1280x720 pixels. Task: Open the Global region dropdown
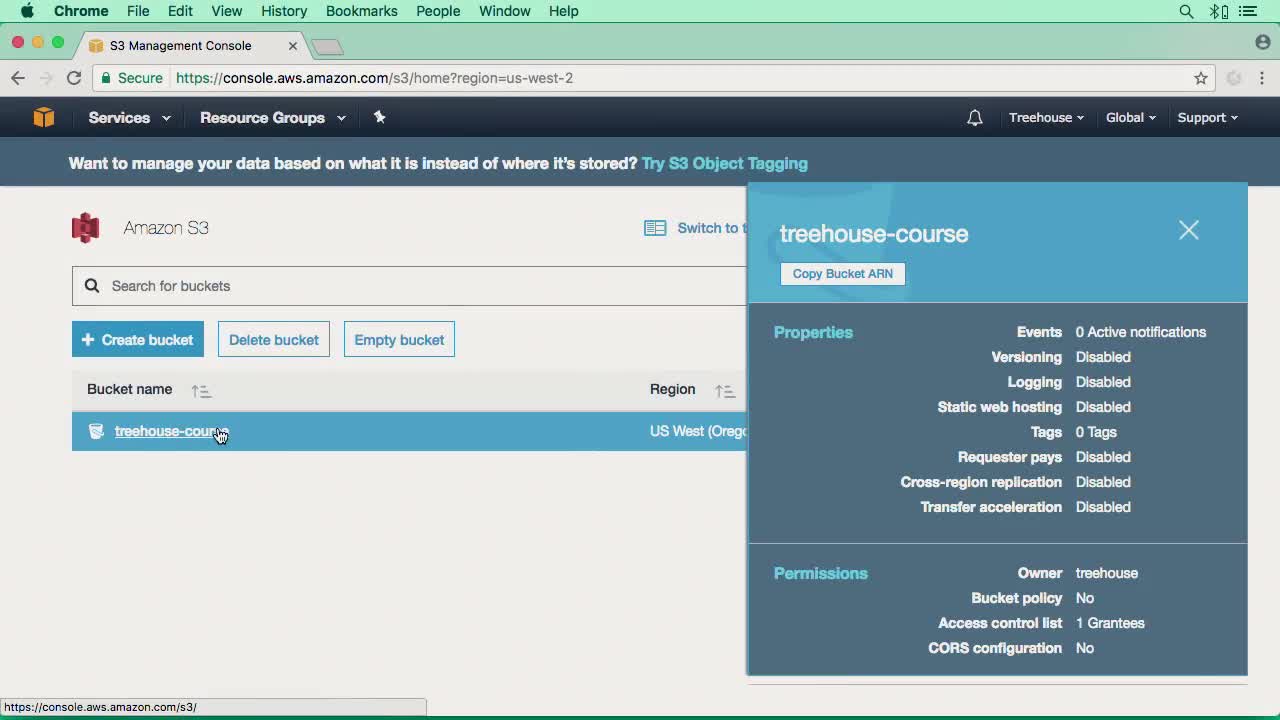click(1130, 118)
